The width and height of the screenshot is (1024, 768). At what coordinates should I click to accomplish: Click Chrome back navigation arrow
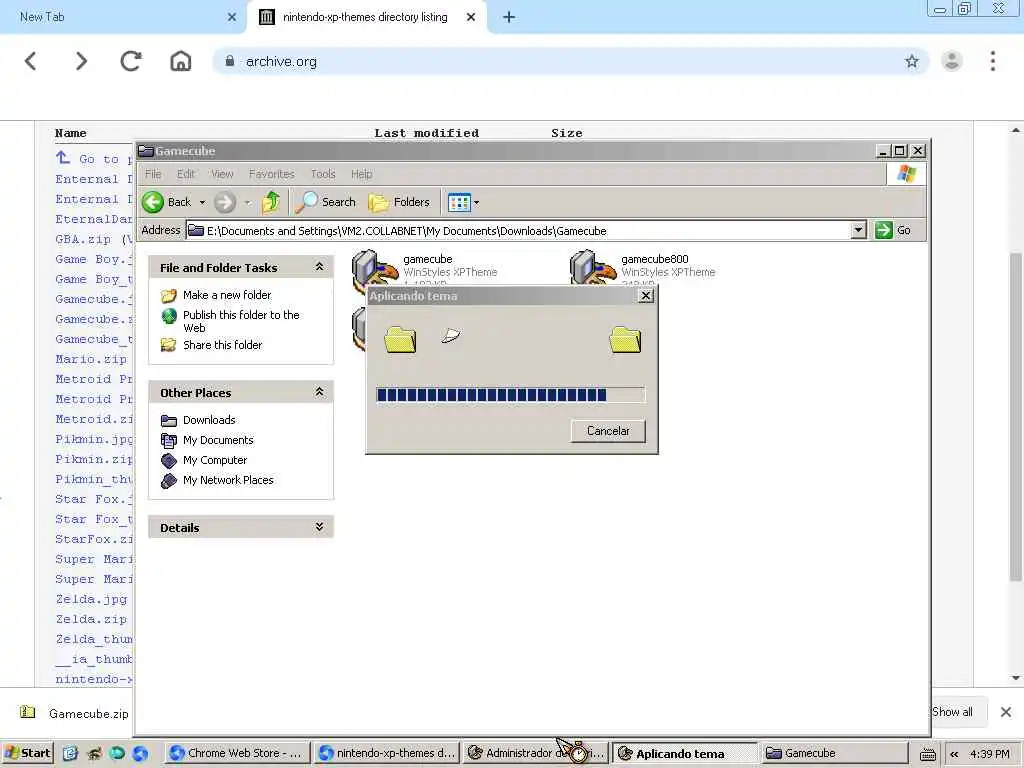pyautogui.click(x=31, y=61)
